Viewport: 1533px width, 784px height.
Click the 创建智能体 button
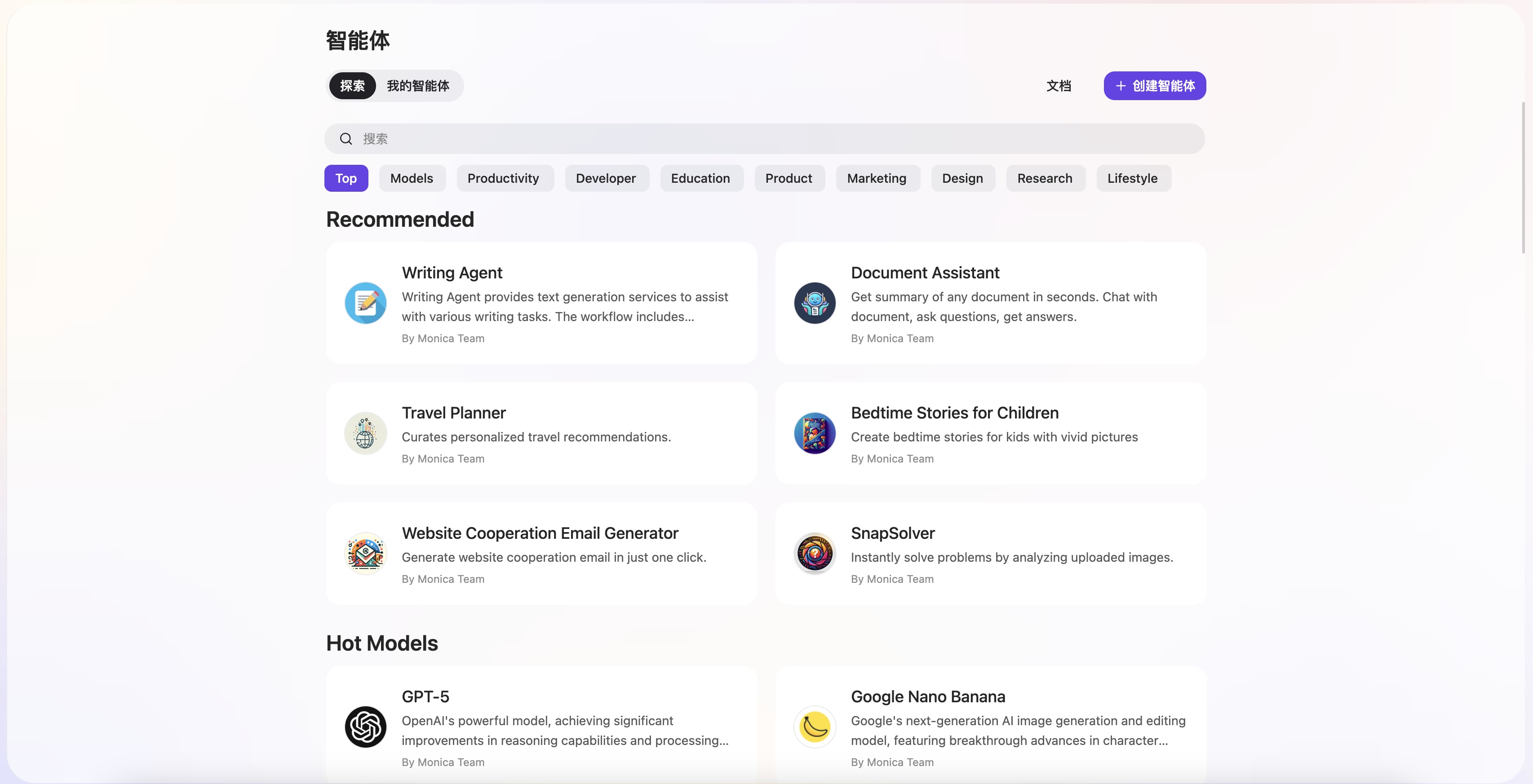coord(1155,86)
